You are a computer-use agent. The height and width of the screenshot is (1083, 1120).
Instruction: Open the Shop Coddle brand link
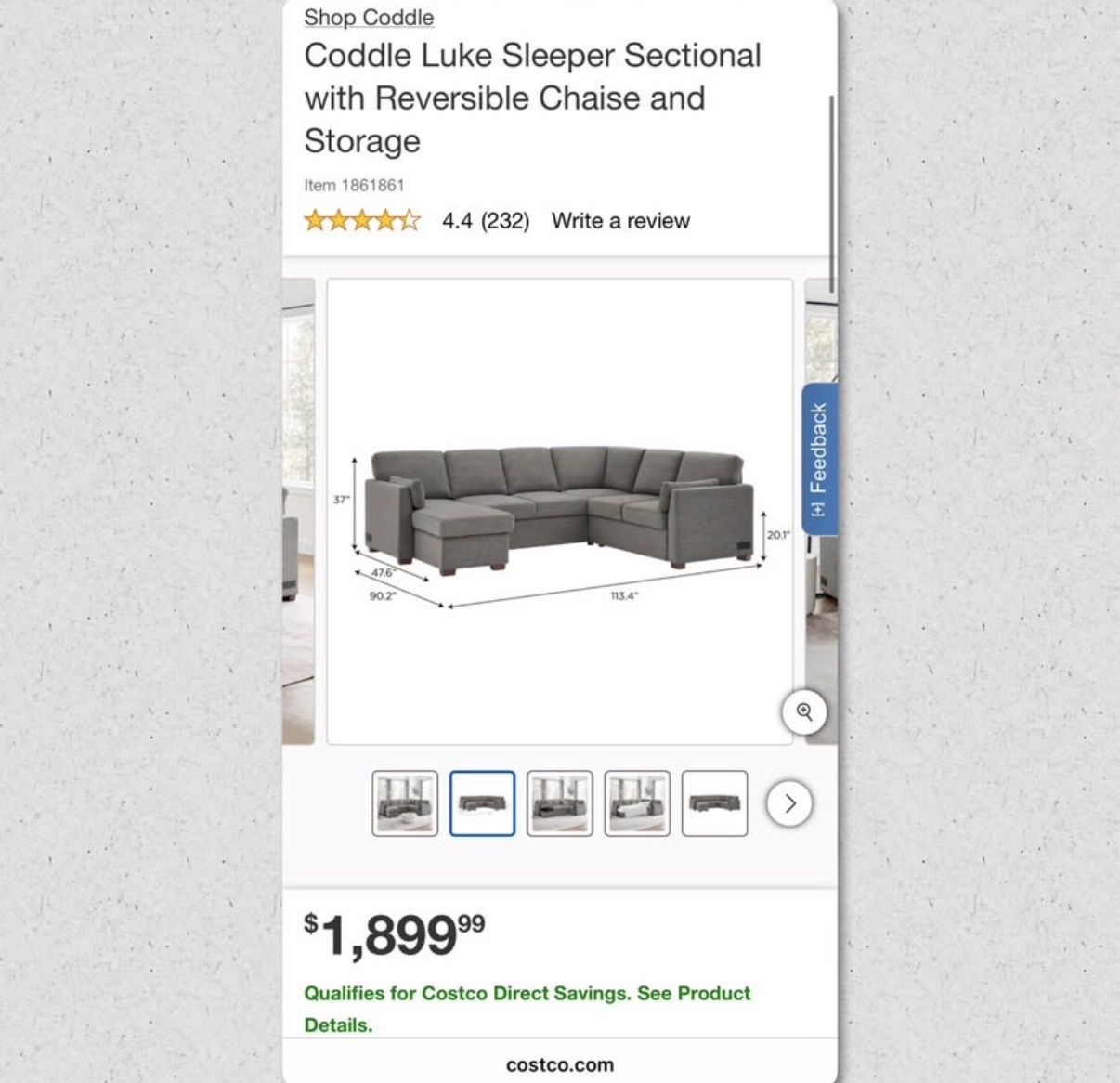click(369, 17)
